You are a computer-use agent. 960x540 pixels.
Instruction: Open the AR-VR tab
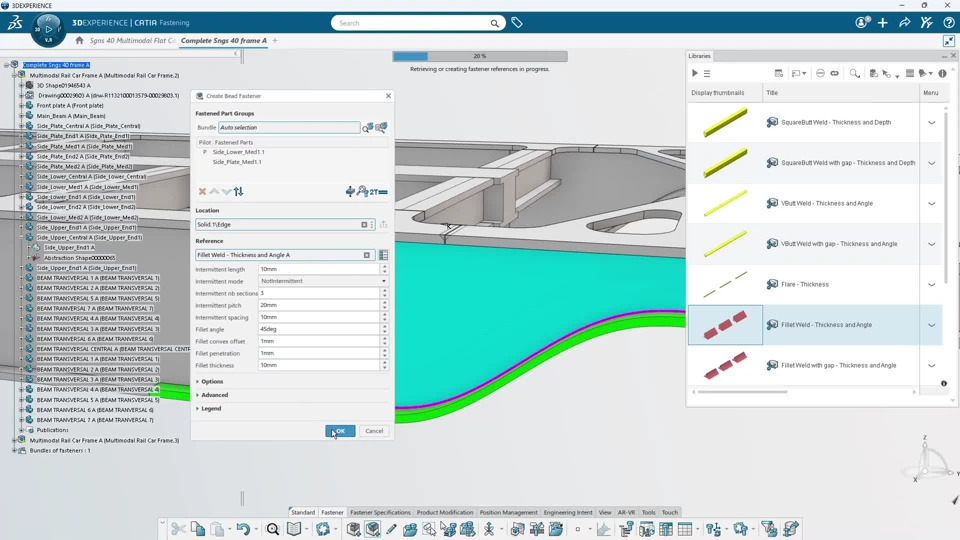point(626,512)
